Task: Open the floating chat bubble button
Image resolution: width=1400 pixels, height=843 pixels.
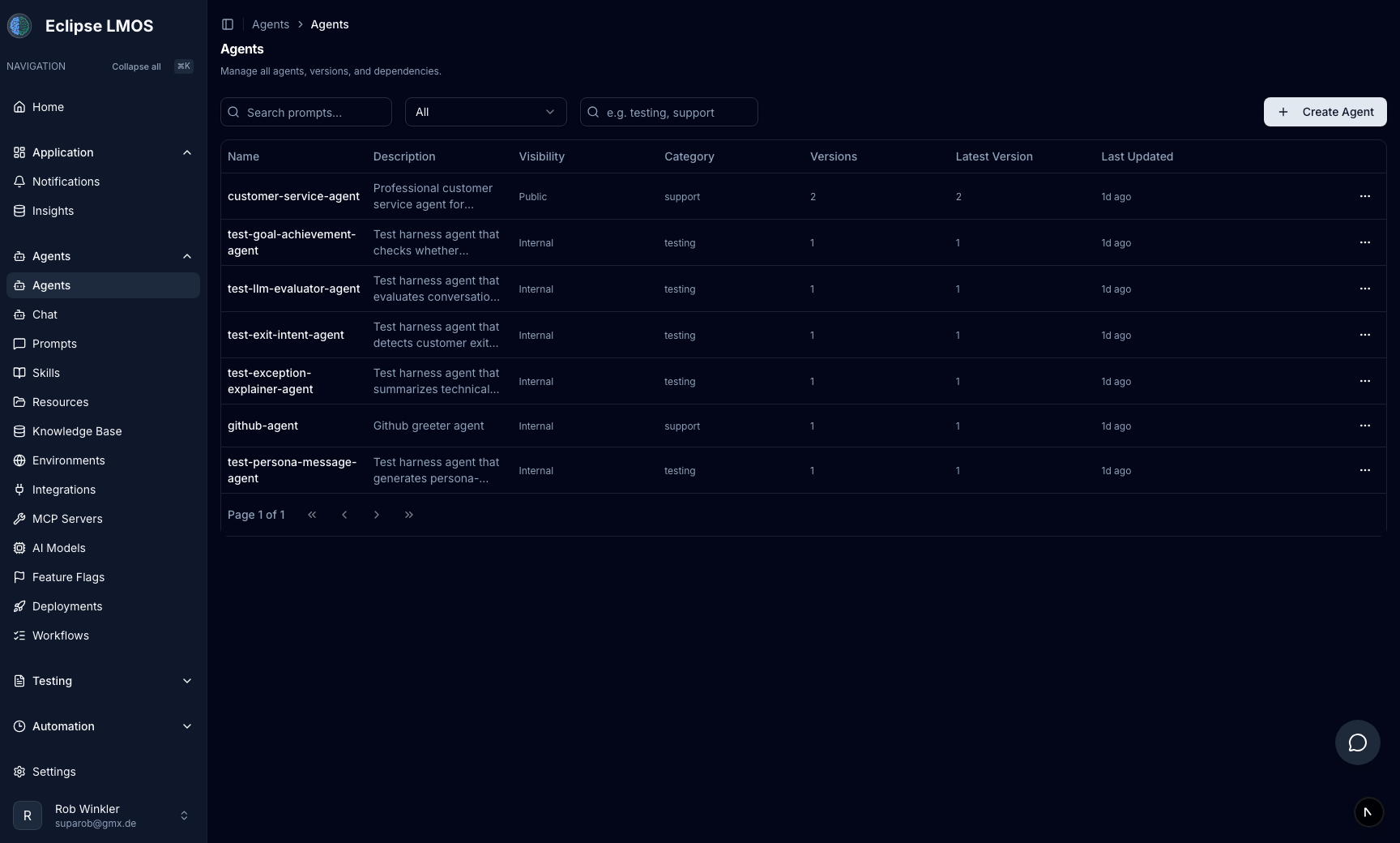Action: pyautogui.click(x=1358, y=742)
